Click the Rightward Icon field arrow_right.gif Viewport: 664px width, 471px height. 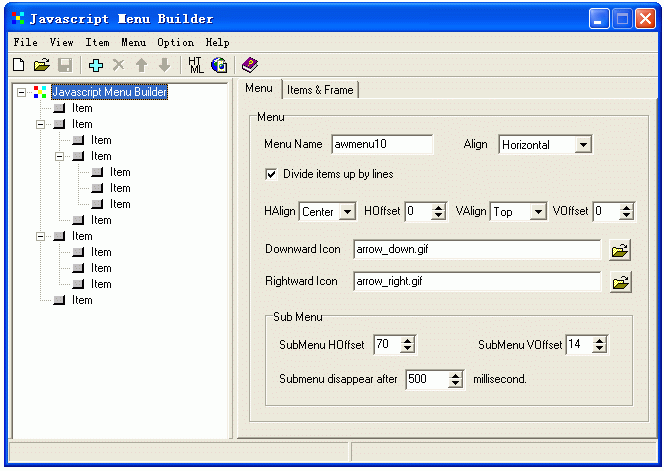[x=477, y=282]
